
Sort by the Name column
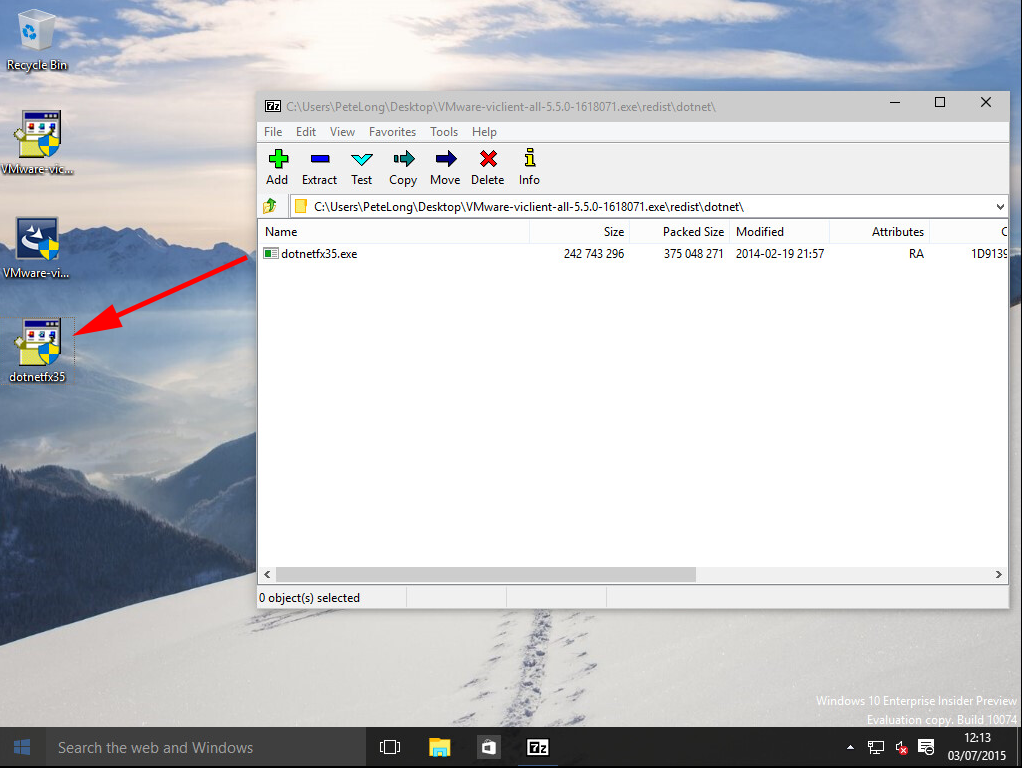pos(394,231)
